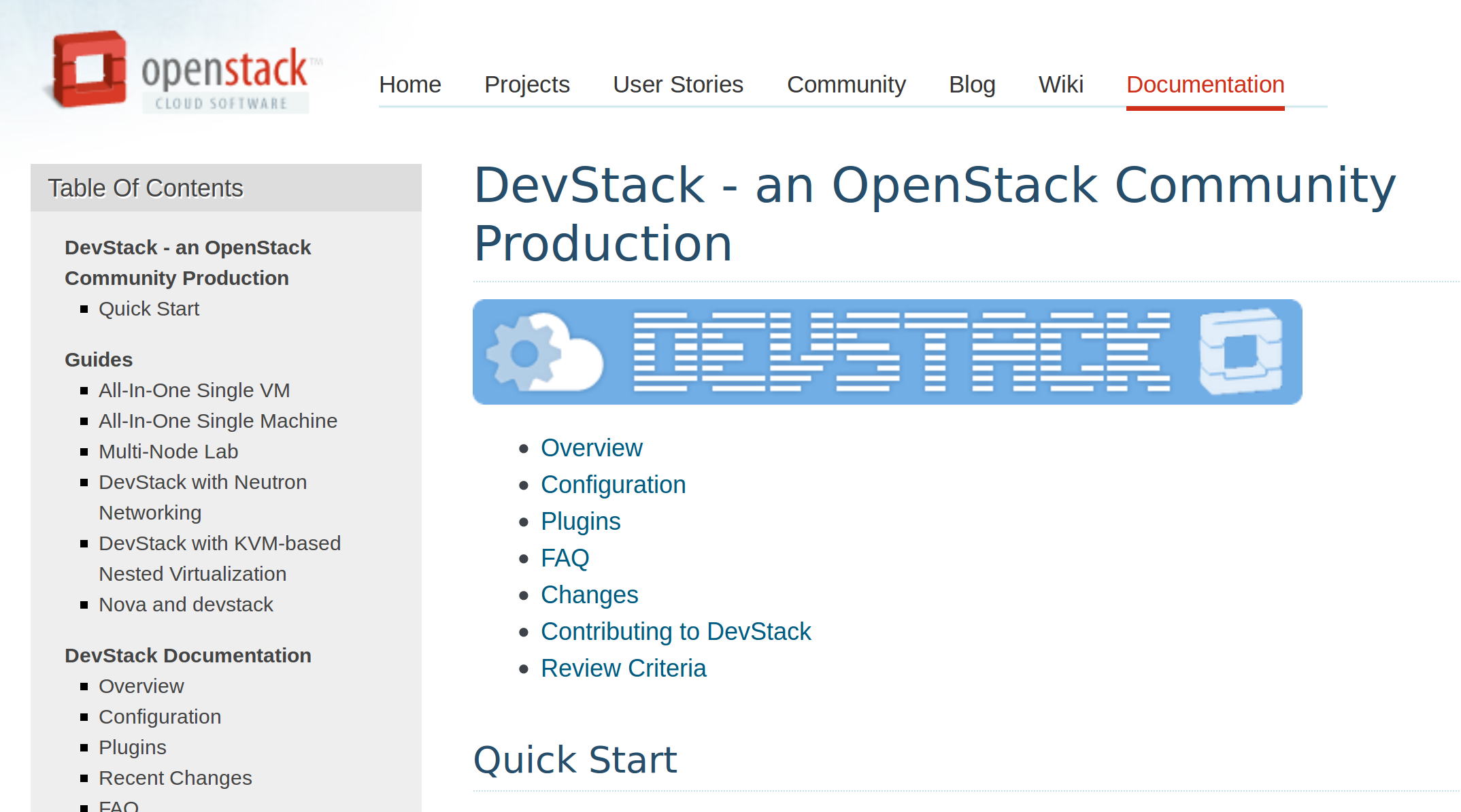Screen dimensions: 1461x812
Task: Follow the Contributing to DevStack link
Action: point(675,632)
